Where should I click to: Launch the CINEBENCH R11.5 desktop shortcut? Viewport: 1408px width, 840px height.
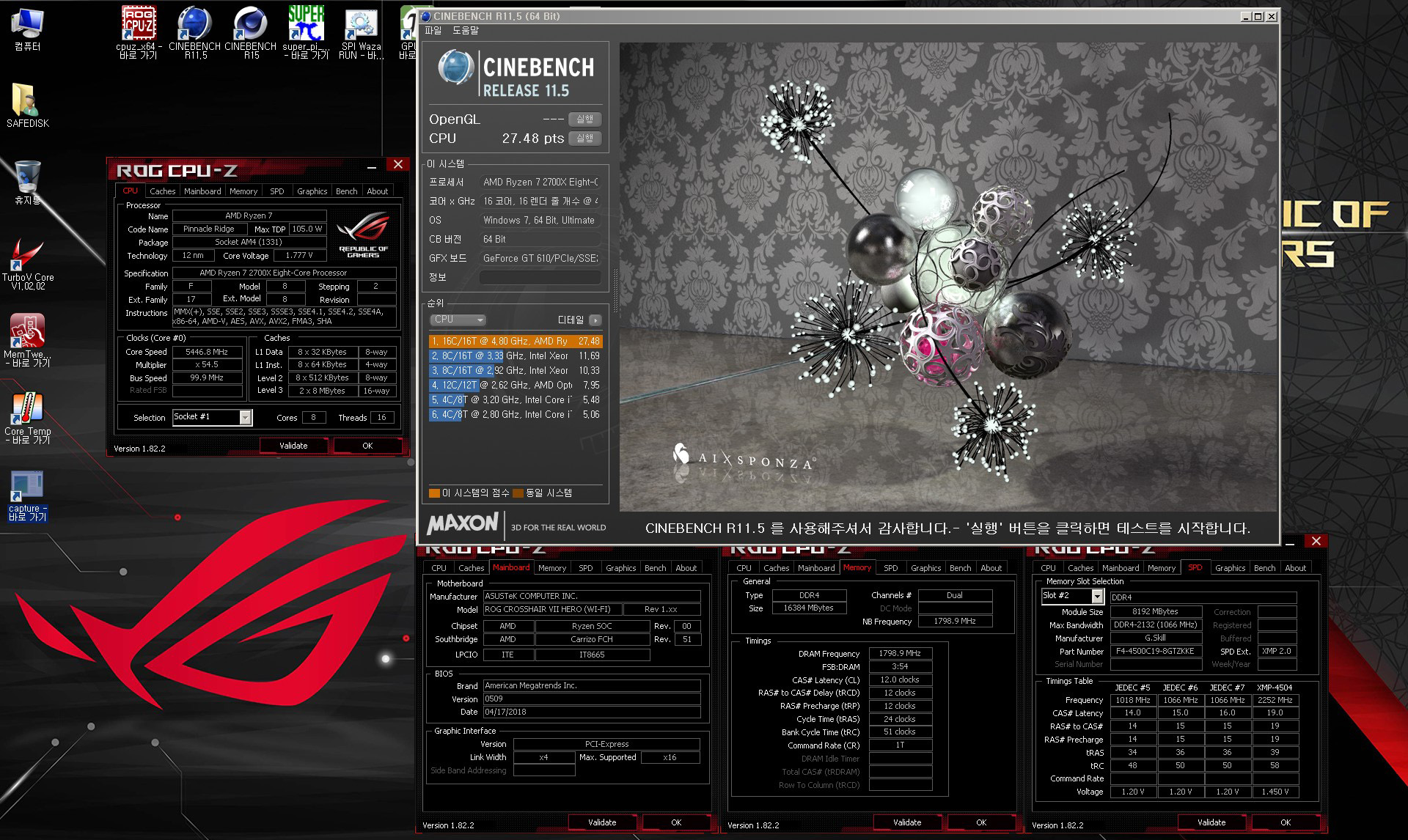click(x=194, y=32)
